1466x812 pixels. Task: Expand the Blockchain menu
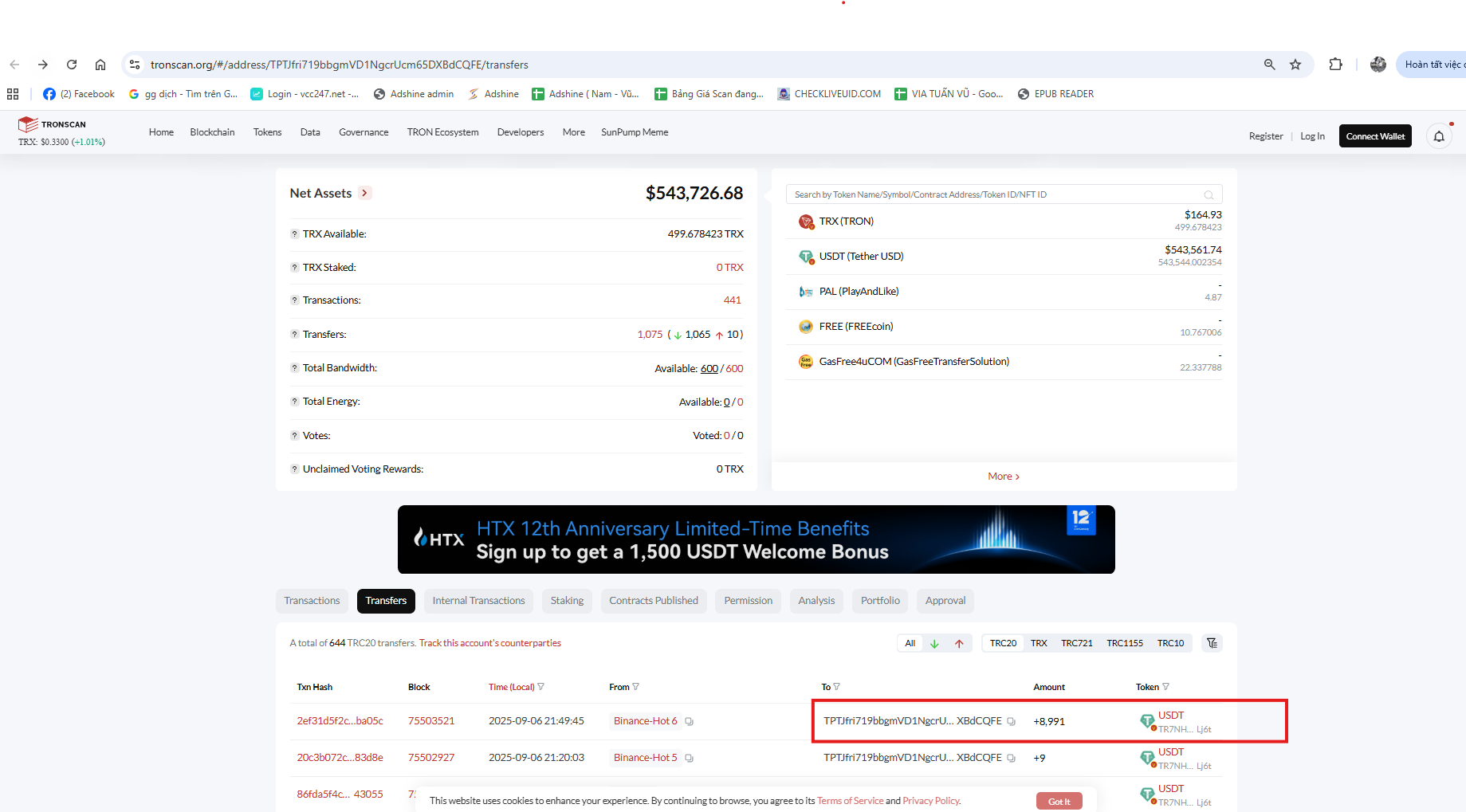click(212, 132)
